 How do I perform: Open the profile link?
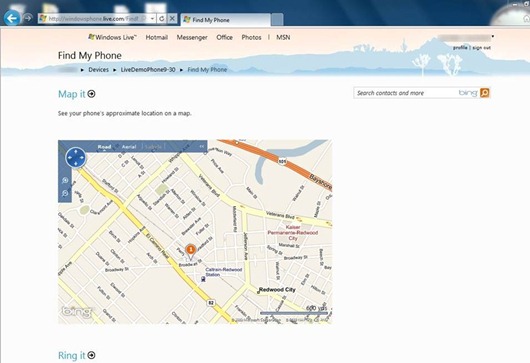click(x=460, y=48)
